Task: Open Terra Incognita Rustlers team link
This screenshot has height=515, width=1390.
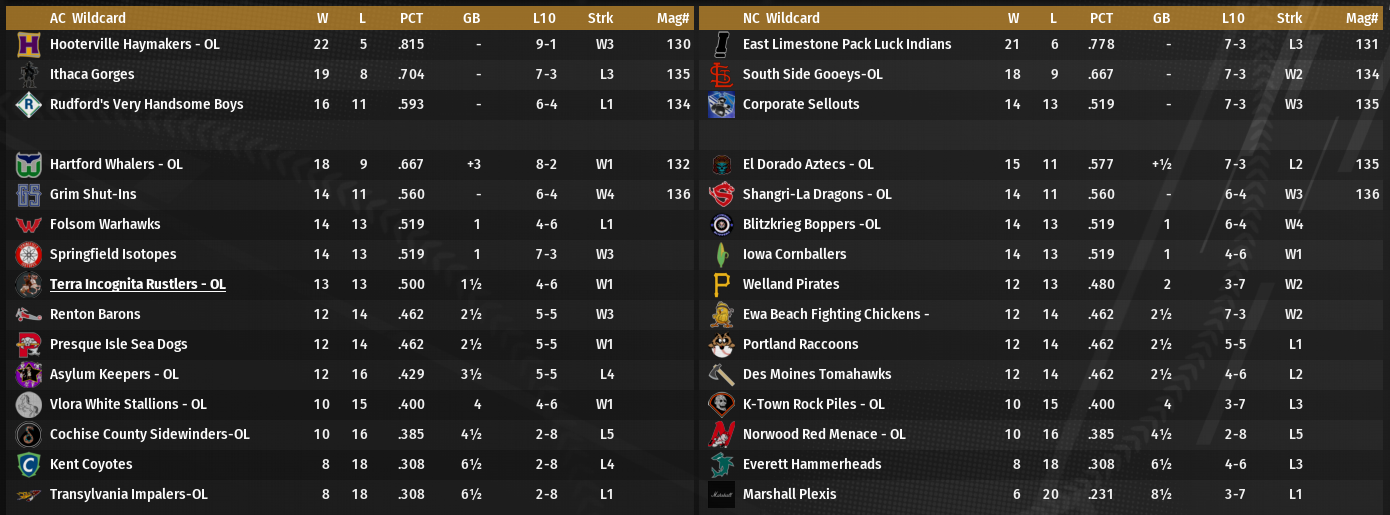Action: [x=138, y=284]
